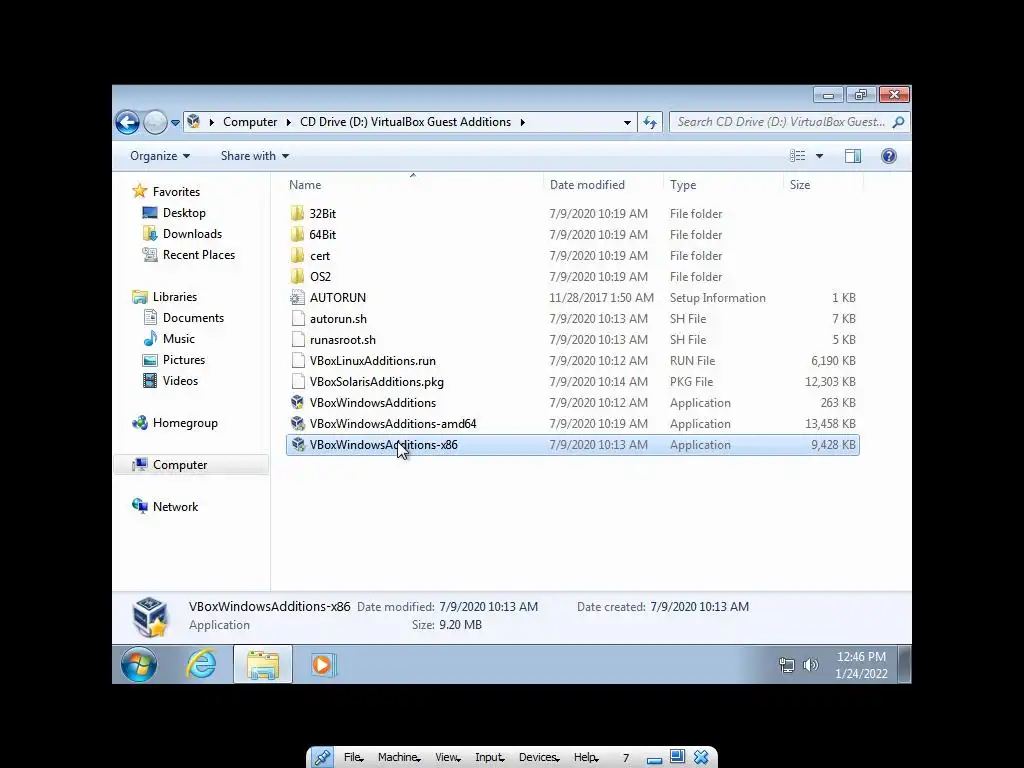Select the VBoxSolarisAdditions.pkg file name
Viewport: 1024px width, 768px height.
point(377,381)
